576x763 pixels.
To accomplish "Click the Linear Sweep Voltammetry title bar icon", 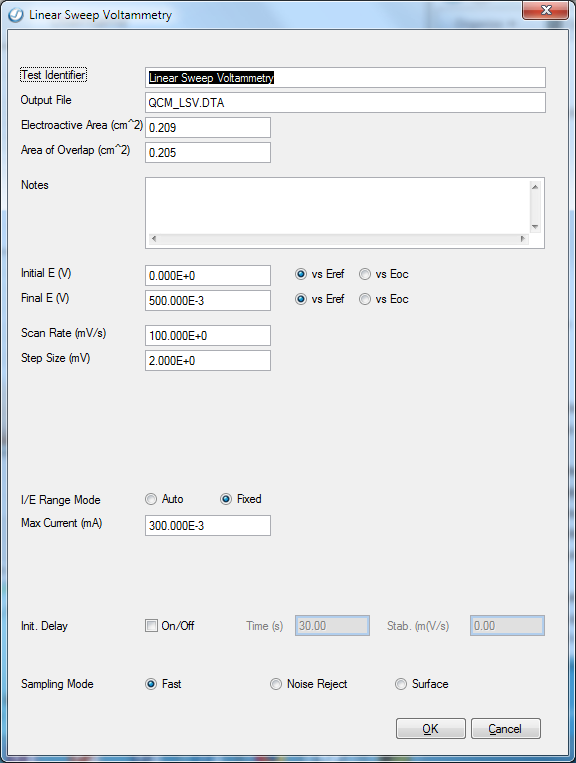I will (x=16, y=15).
